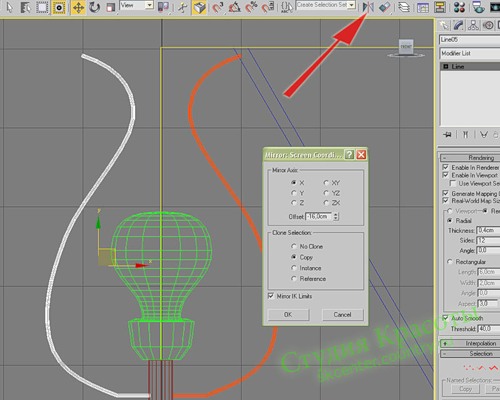Click the Threshold value field

pos(489,329)
